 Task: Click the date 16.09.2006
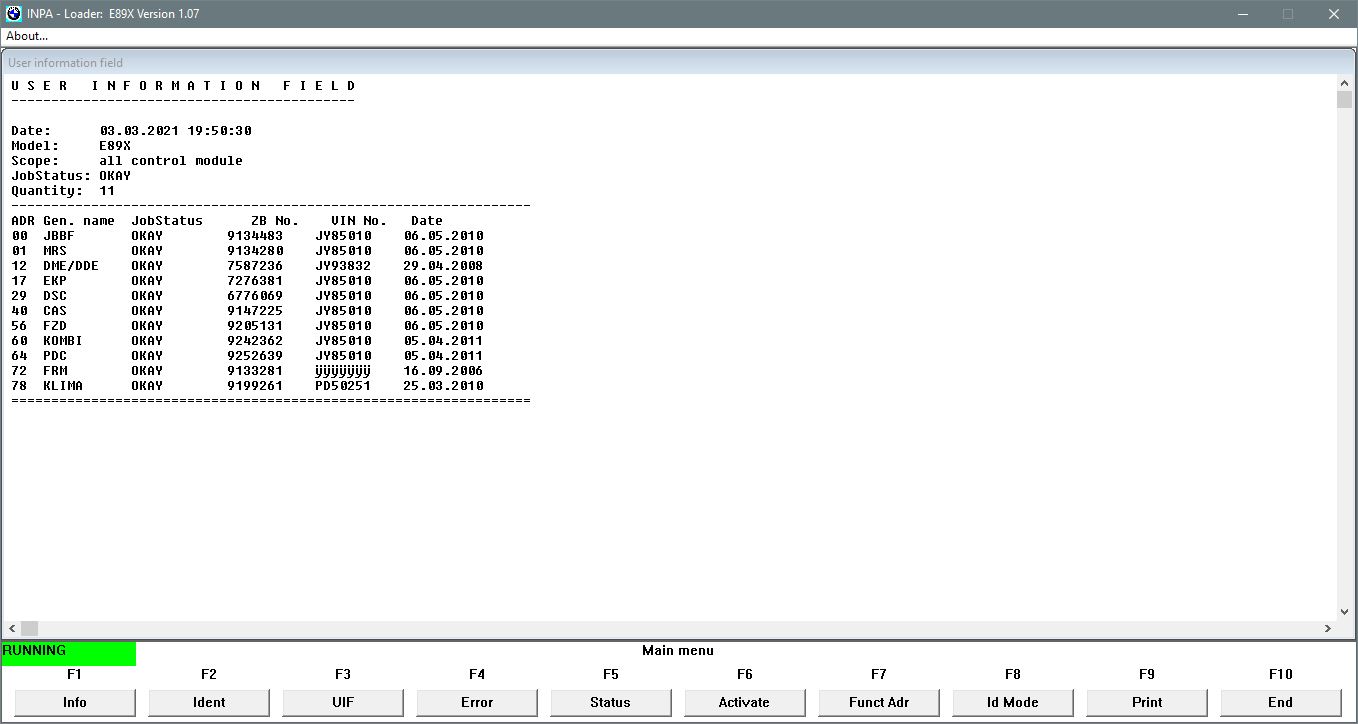(x=443, y=371)
